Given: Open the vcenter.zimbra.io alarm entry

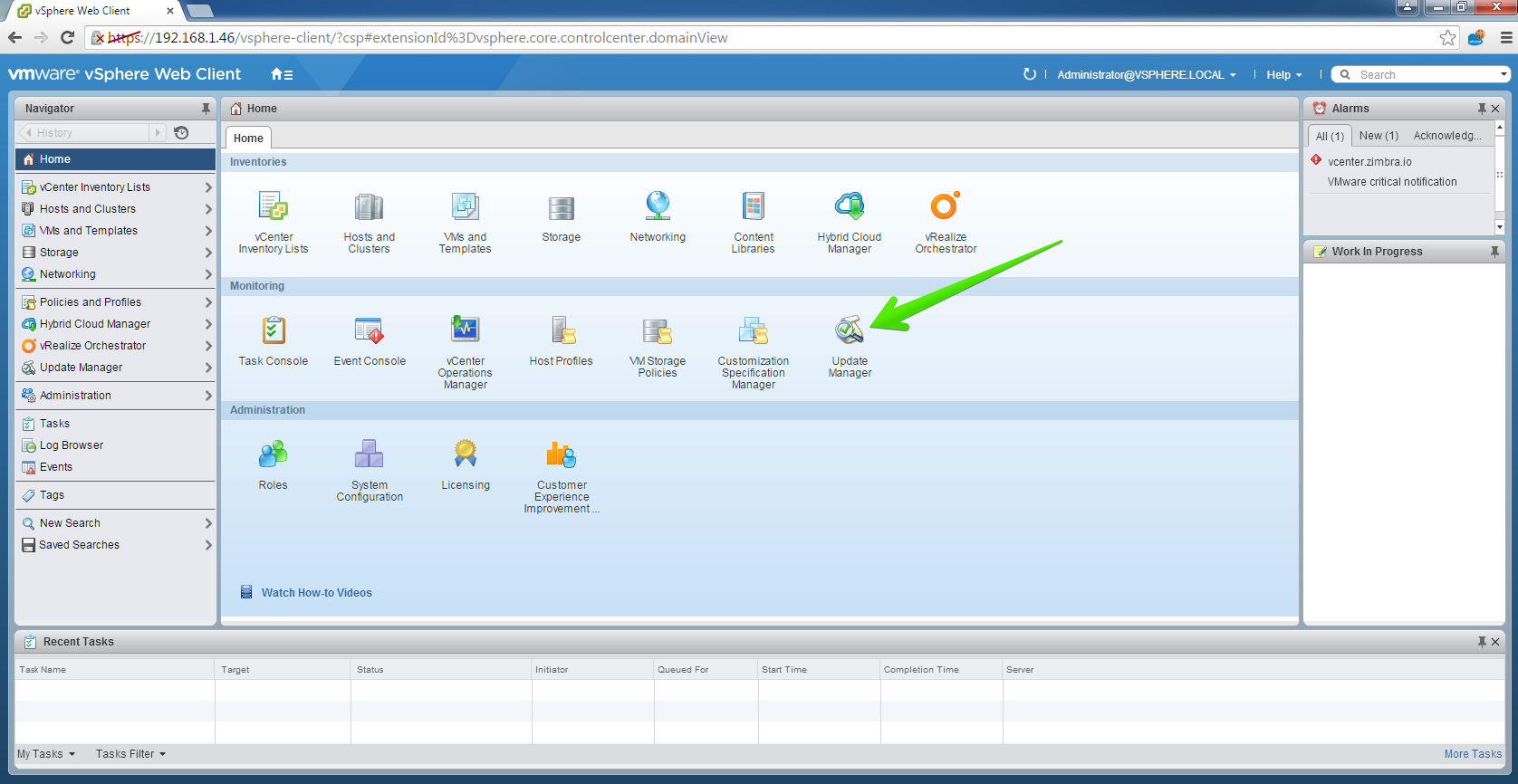Looking at the screenshot, I should point(1369,162).
